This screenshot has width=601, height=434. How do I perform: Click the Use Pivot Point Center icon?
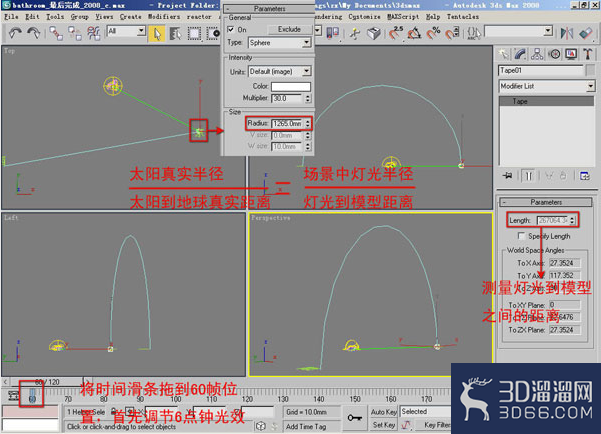[332, 33]
